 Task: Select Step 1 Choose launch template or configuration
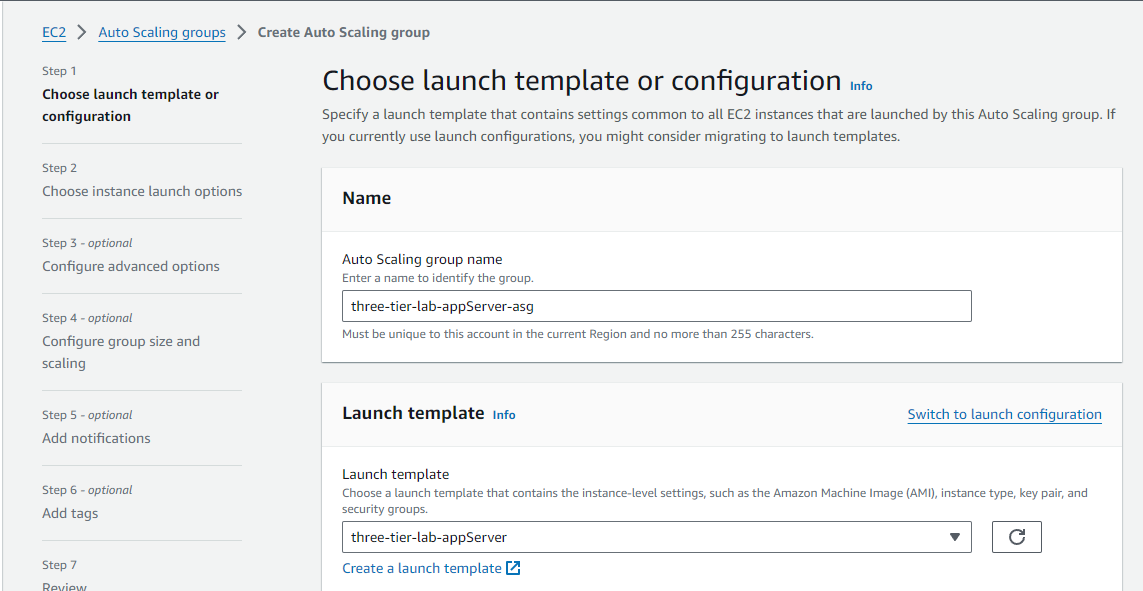pyautogui.click(x=130, y=105)
